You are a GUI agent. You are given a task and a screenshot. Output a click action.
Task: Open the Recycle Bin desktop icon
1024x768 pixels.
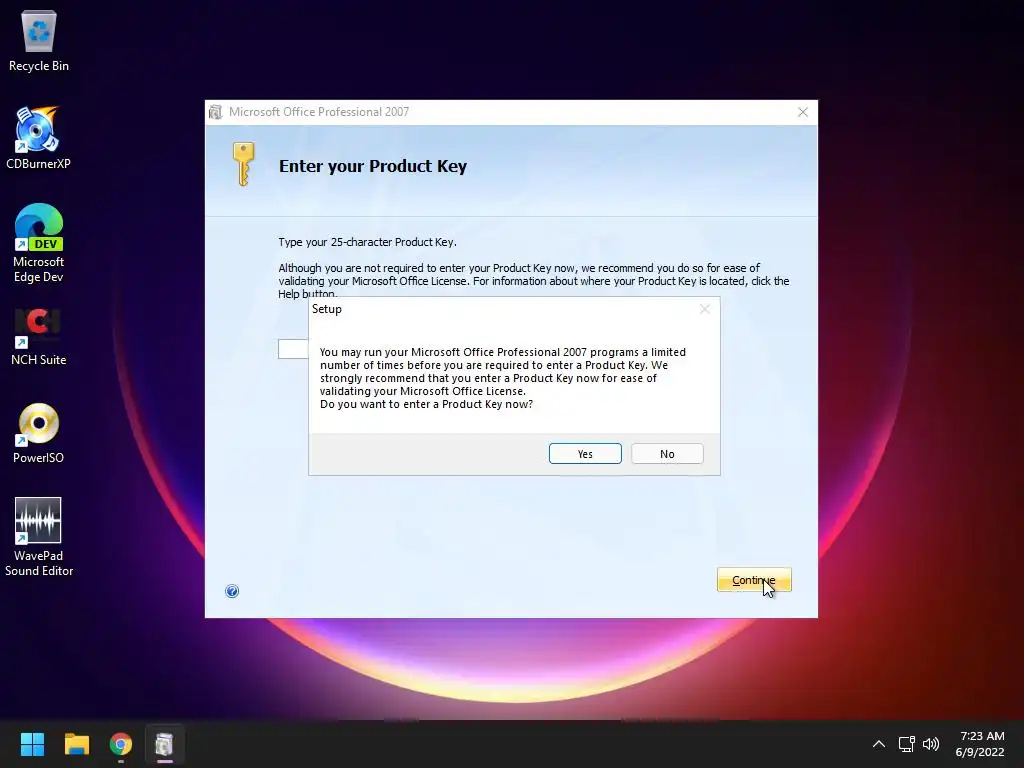tap(39, 41)
